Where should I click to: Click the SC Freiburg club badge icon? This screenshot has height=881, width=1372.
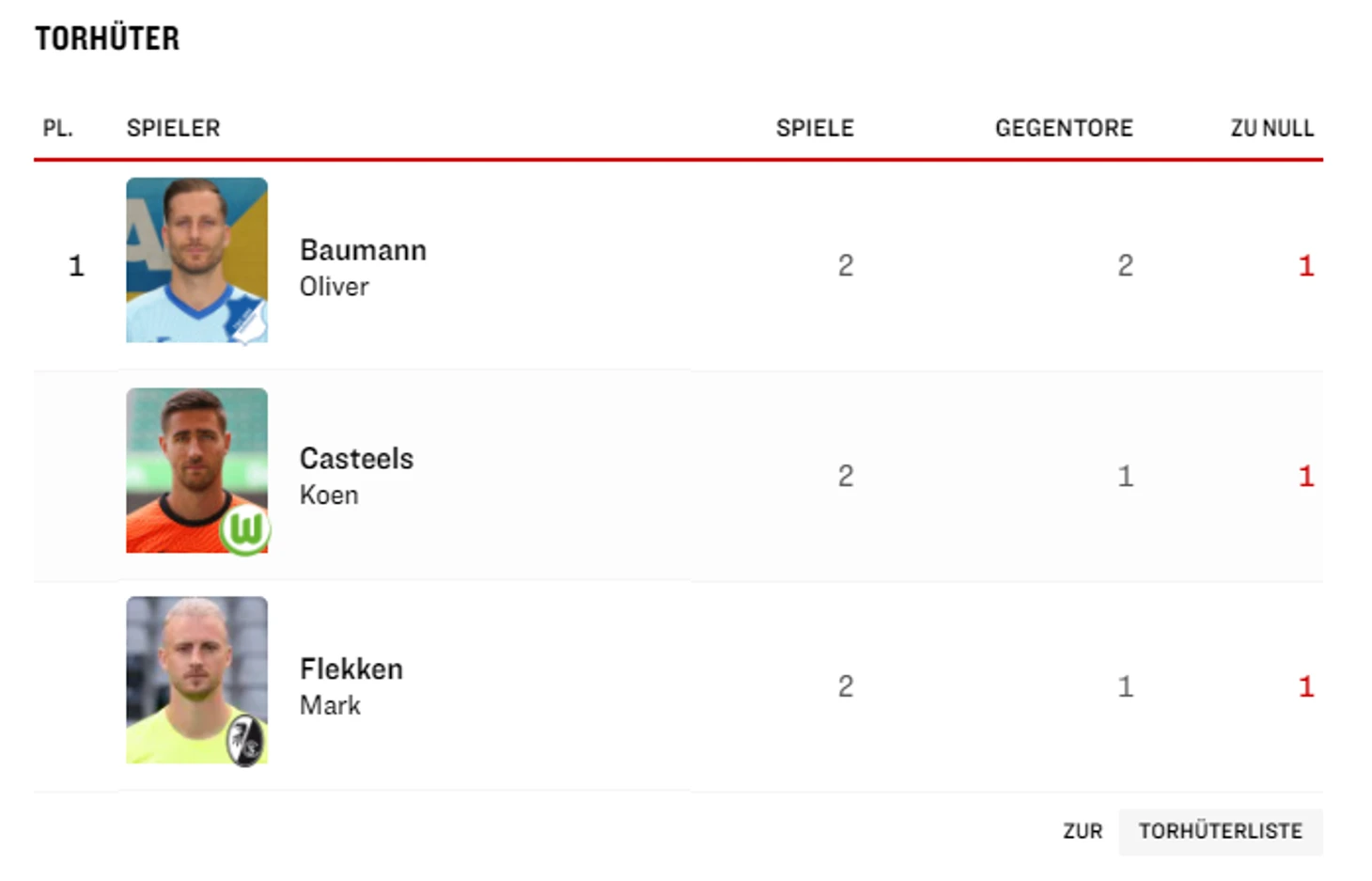pyautogui.click(x=246, y=740)
